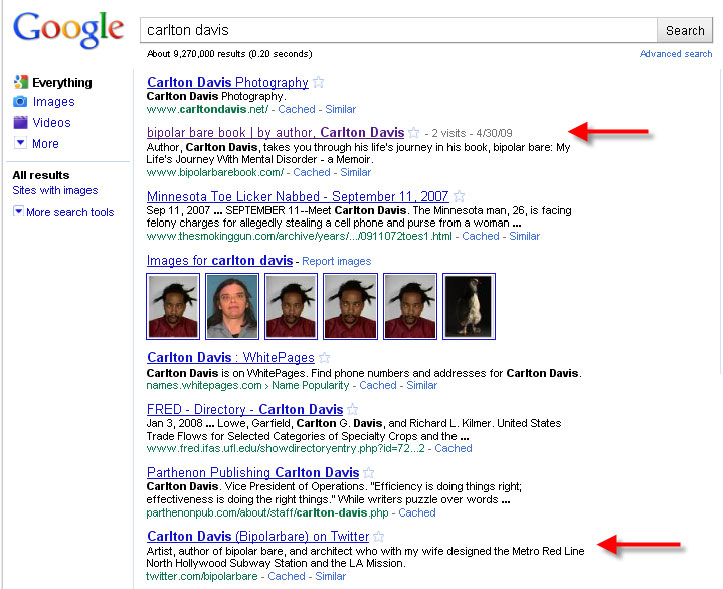Open bipolar bare book result title
The height and width of the screenshot is (589, 723).
[275, 133]
